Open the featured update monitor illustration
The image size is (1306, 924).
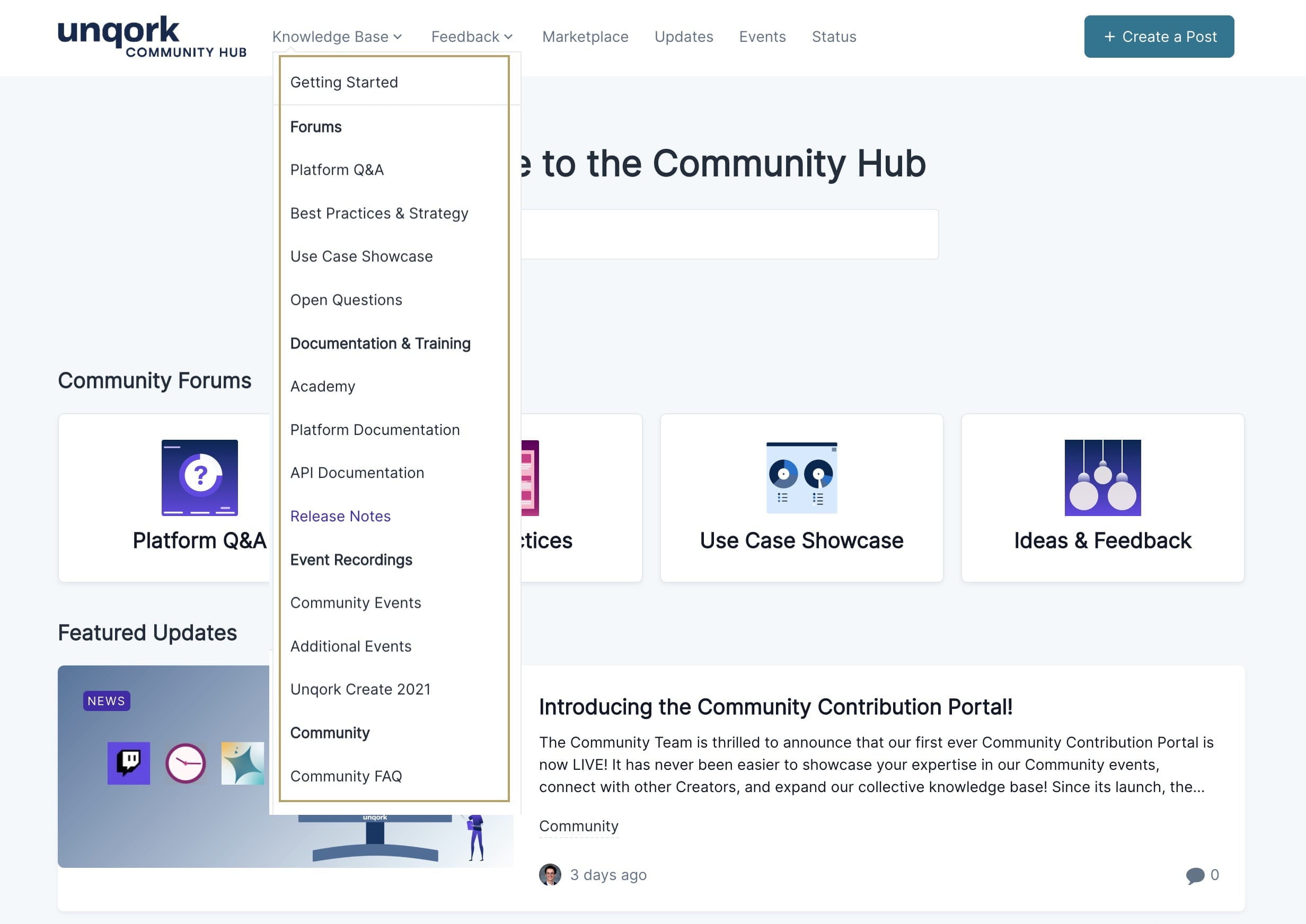pos(376,838)
